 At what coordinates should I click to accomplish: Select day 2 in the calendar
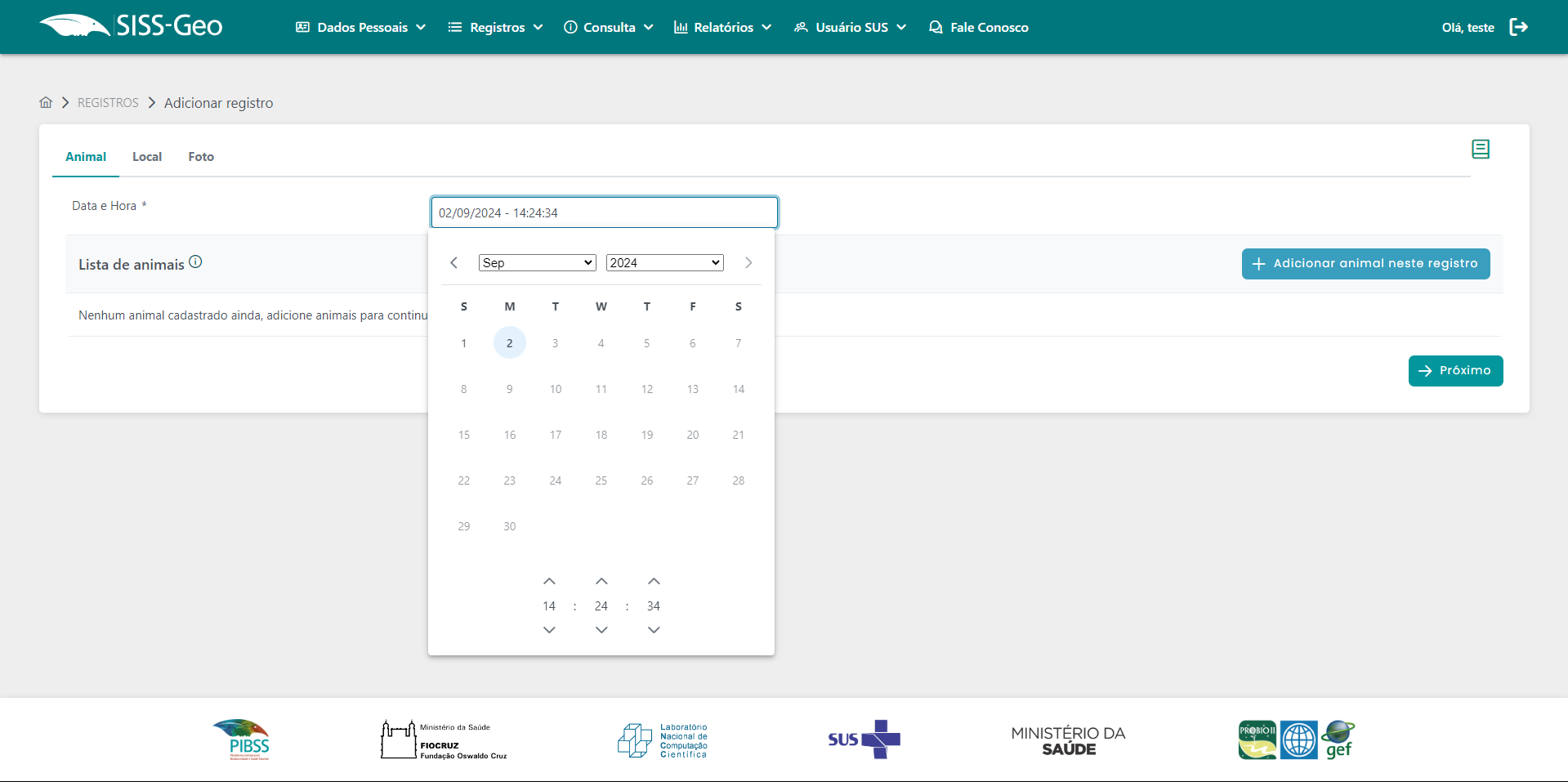pyautogui.click(x=510, y=343)
